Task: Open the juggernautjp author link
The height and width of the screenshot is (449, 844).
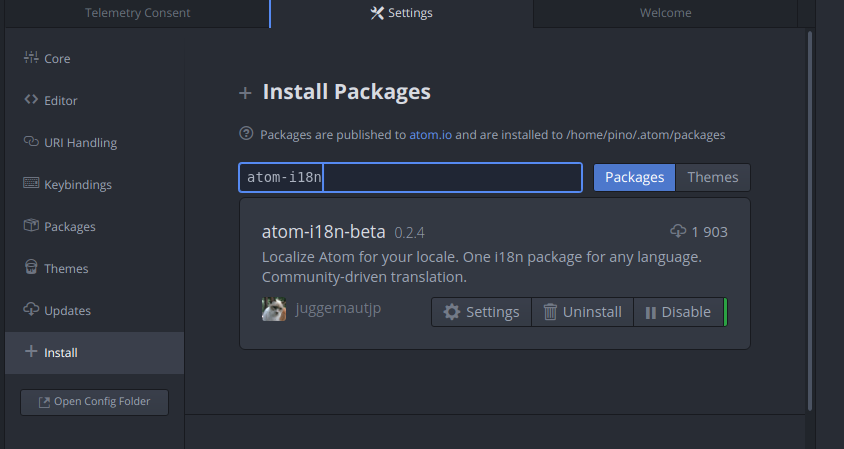Action: [x=338, y=308]
